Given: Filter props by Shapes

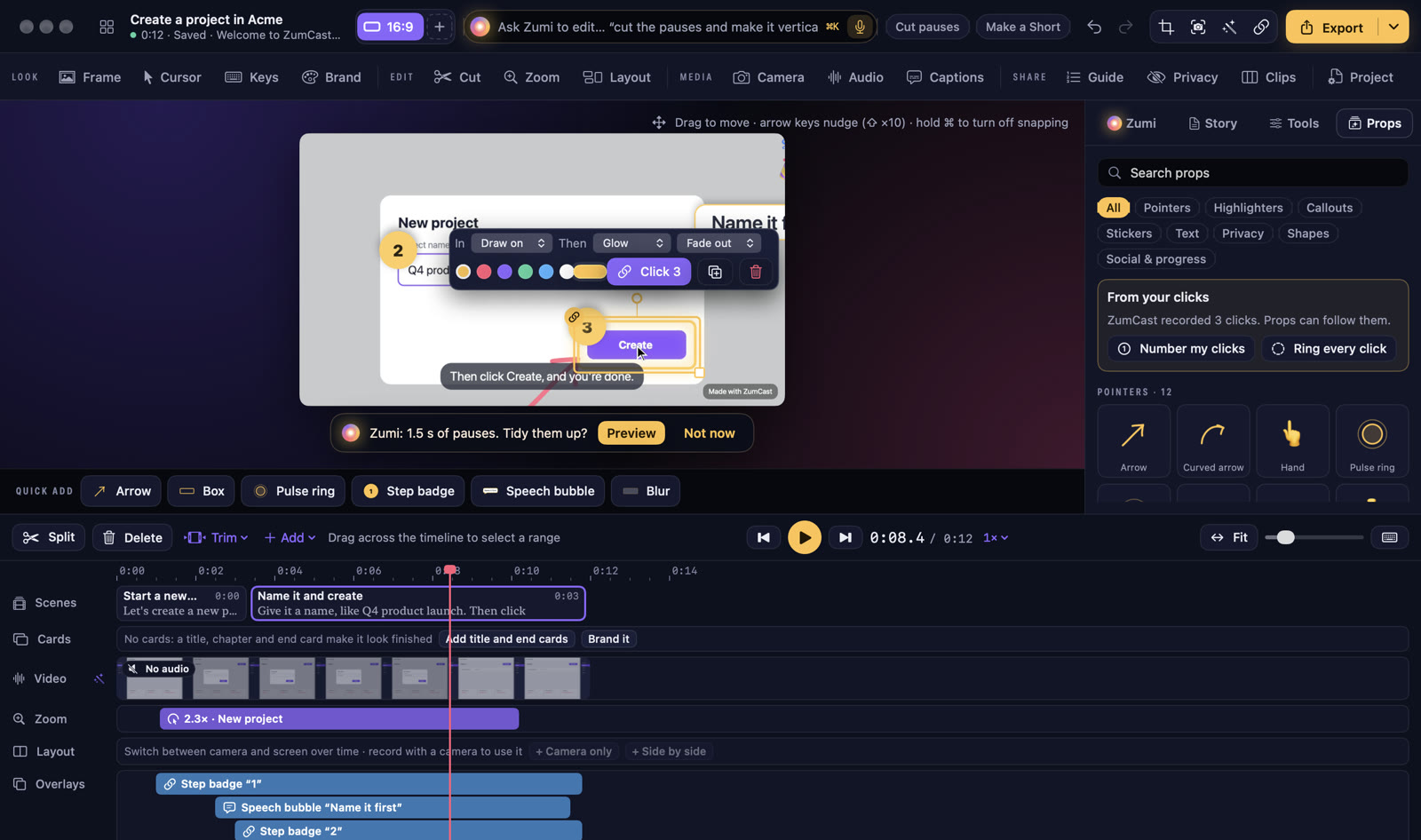Looking at the screenshot, I should [x=1308, y=234].
